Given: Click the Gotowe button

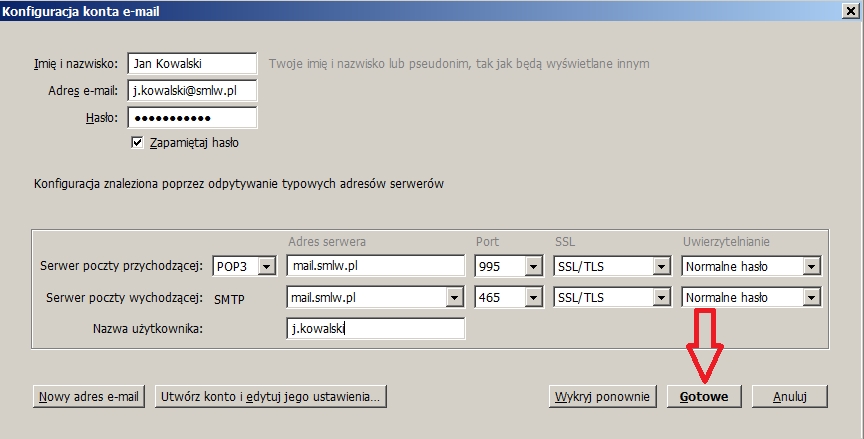Looking at the screenshot, I should pyautogui.click(x=705, y=396).
